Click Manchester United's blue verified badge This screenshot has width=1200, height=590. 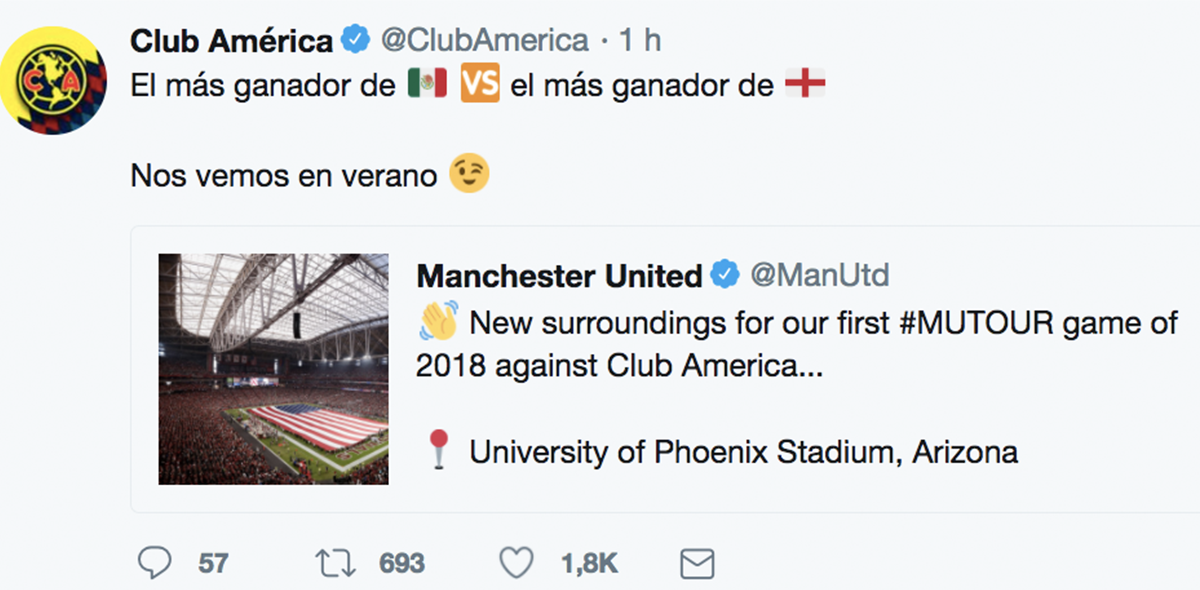725,275
